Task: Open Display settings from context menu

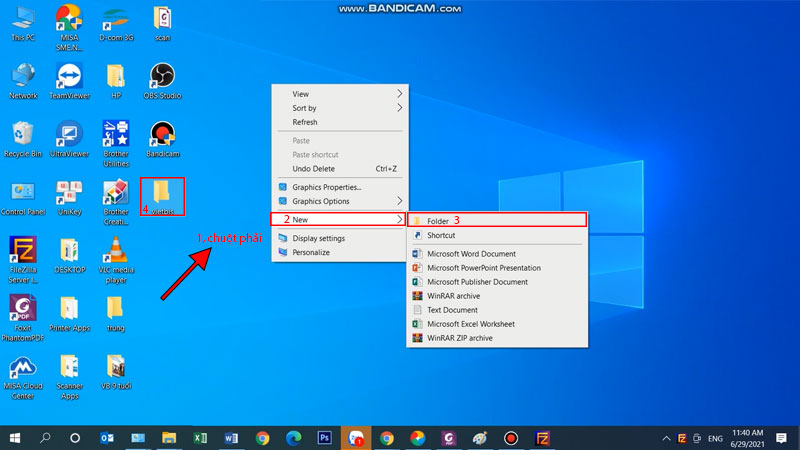Action: (x=318, y=238)
